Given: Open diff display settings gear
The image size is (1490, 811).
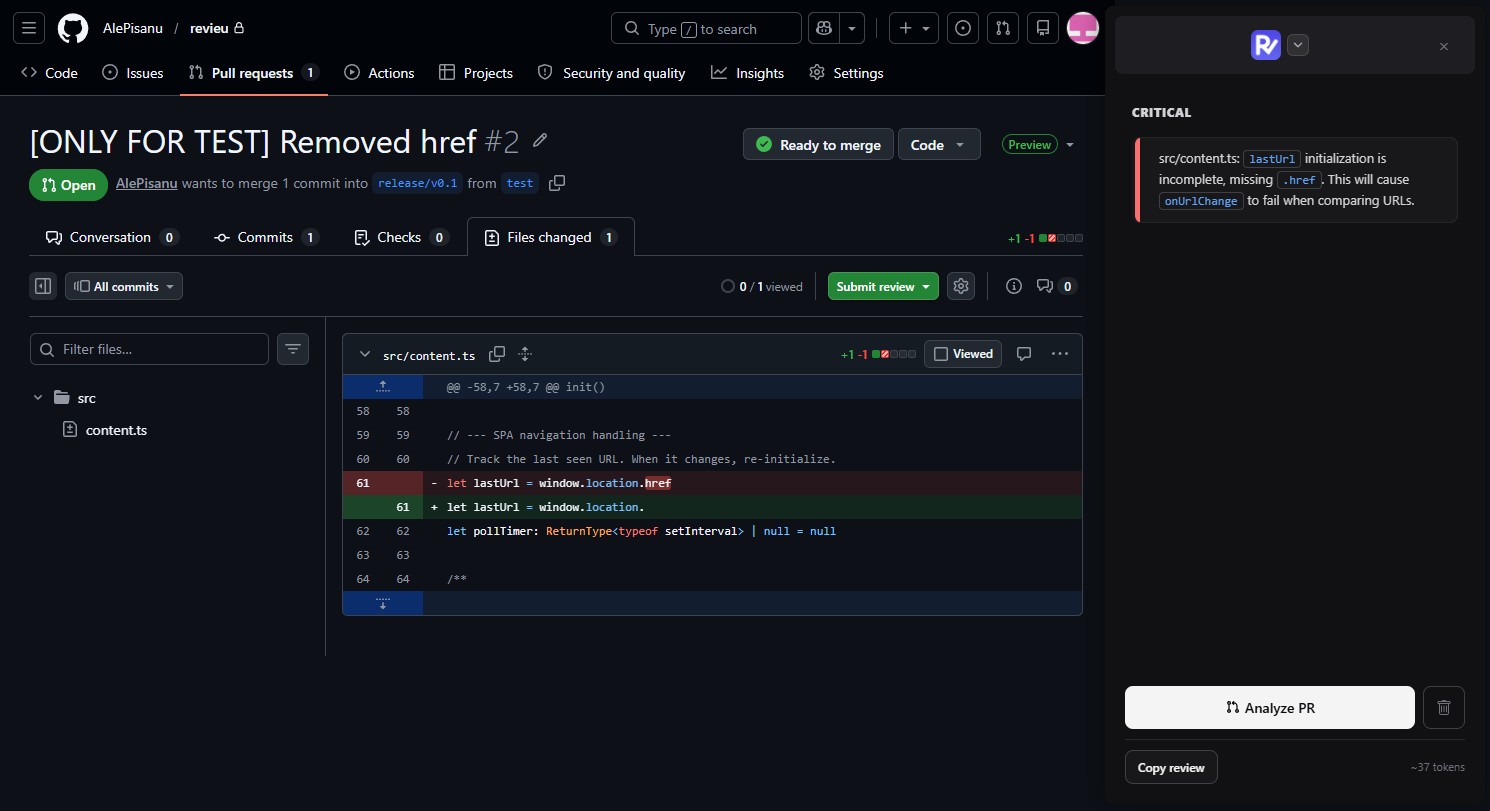Looking at the screenshot, I should 960,286.
